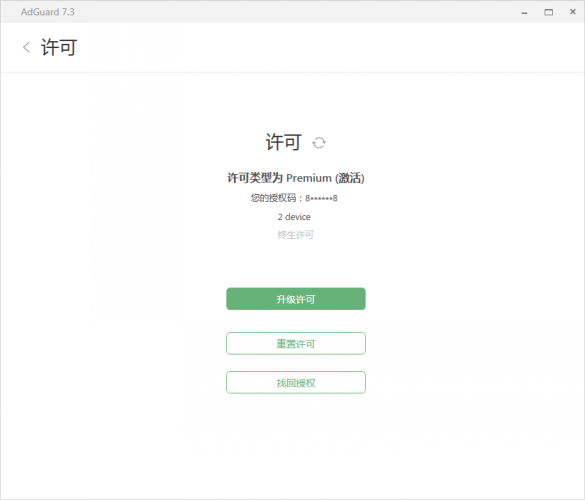Viewport: 585px width, 500px height.
Task: Click the 许可类型为 Premium (激活) line
Action: (x=296, y=178)
